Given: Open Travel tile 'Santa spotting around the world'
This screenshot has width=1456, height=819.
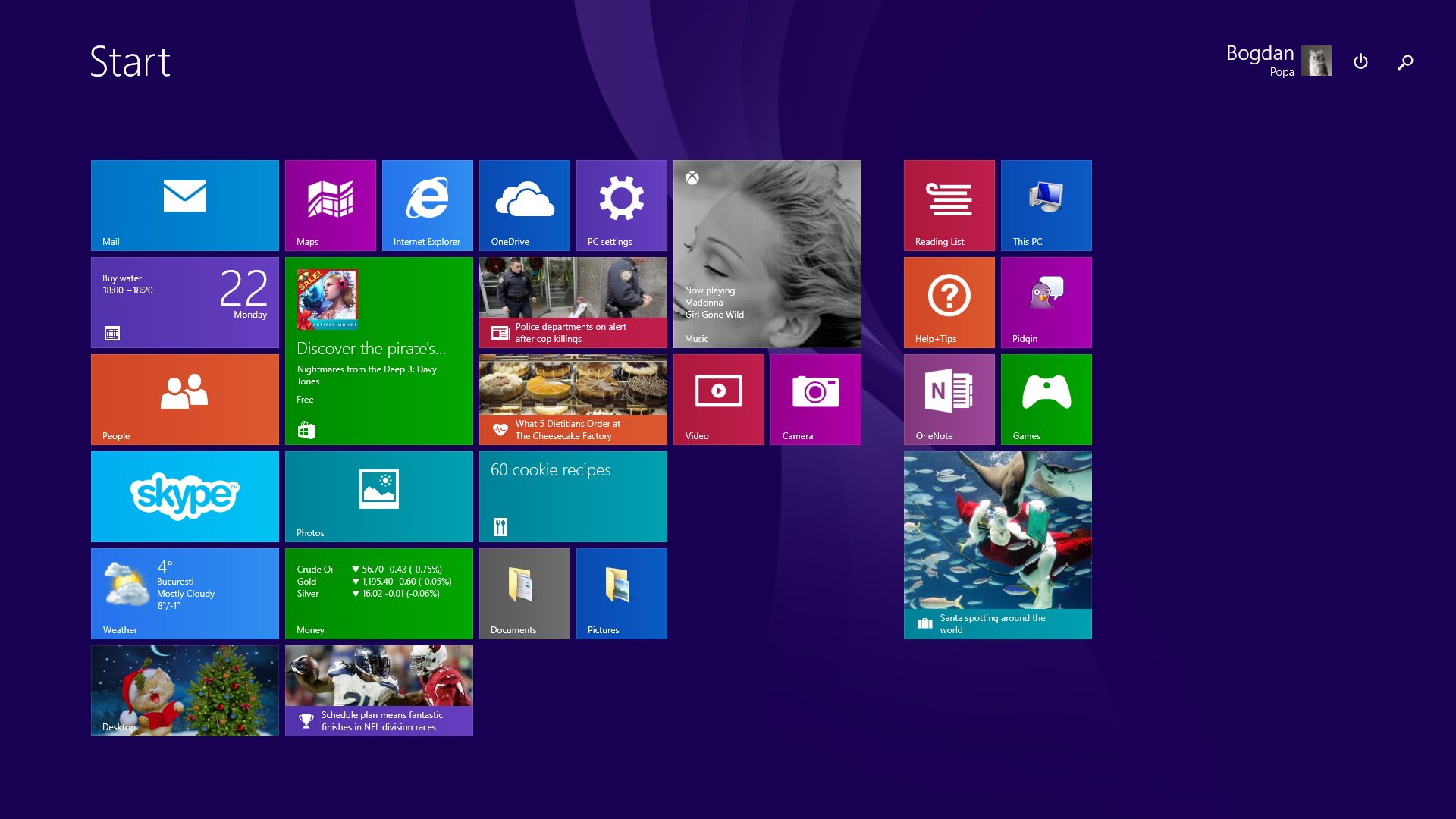Looking at the screenshot, I should pyautogui.click(x=998, y=545).
